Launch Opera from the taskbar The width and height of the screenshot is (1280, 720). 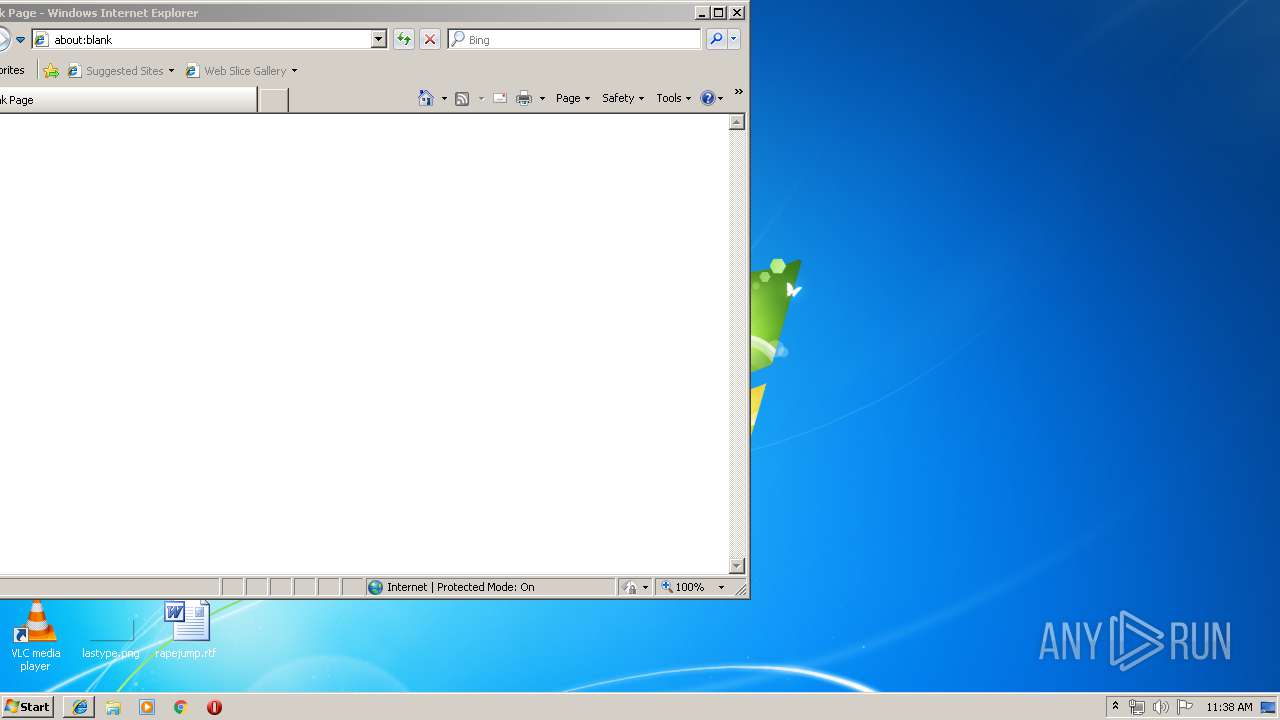pyautogui.click(x=214, y=707)
